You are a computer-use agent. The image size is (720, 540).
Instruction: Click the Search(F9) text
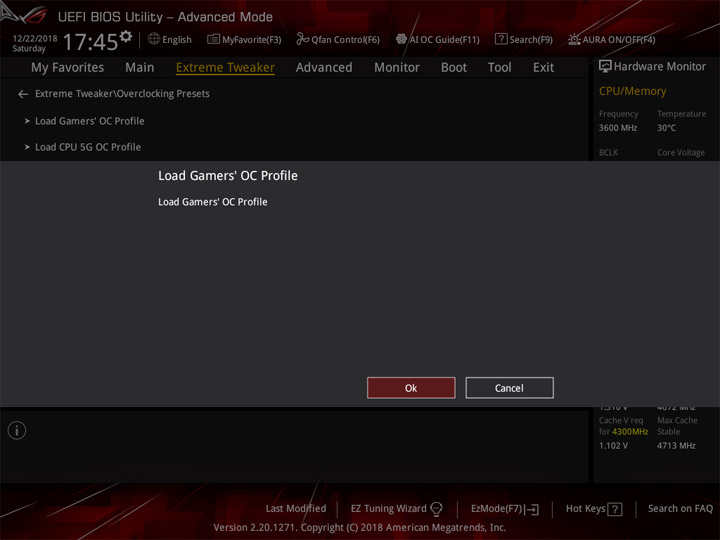click(x=531, y=40)
